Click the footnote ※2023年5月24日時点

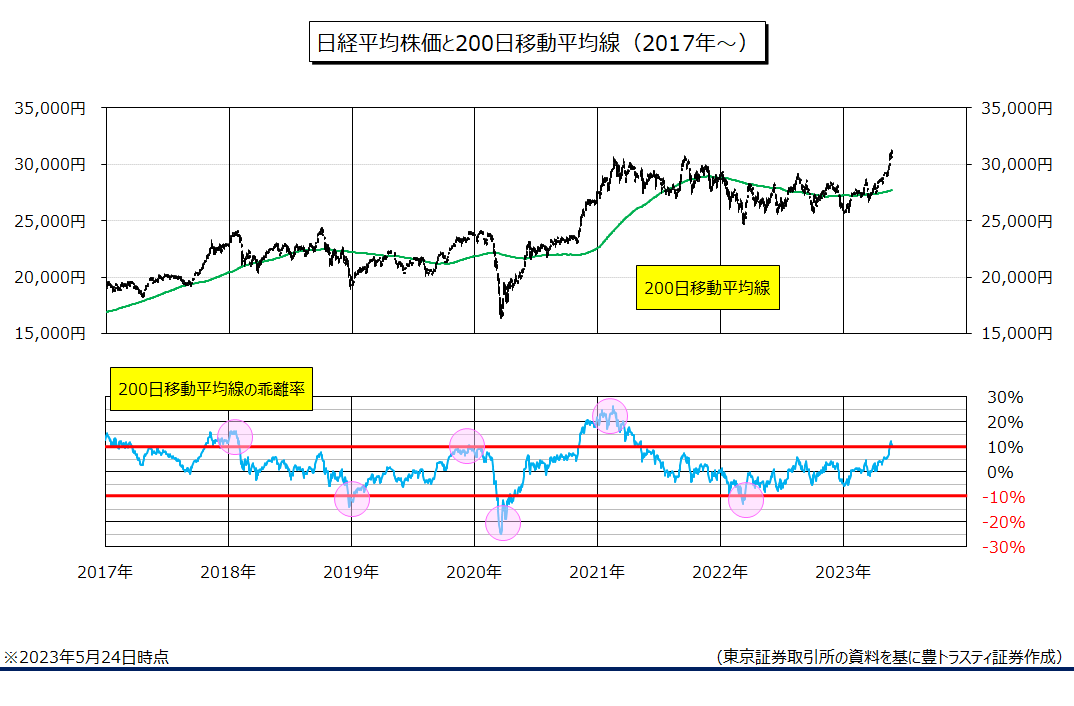(86, 657)
